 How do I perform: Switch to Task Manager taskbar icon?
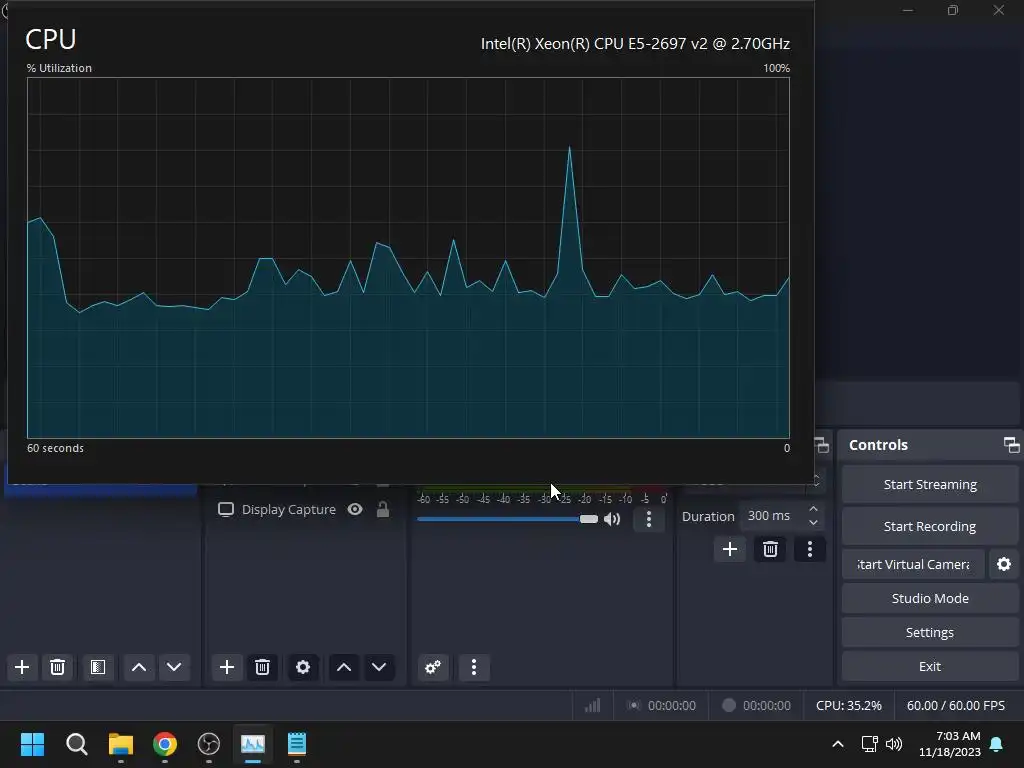(253, 744)
